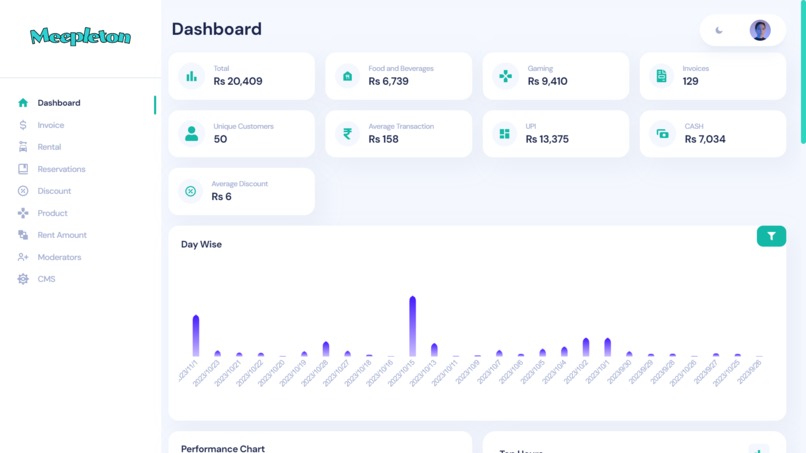Open the Discount page
Screen dimensions: 806x453
tap(54, 191)
